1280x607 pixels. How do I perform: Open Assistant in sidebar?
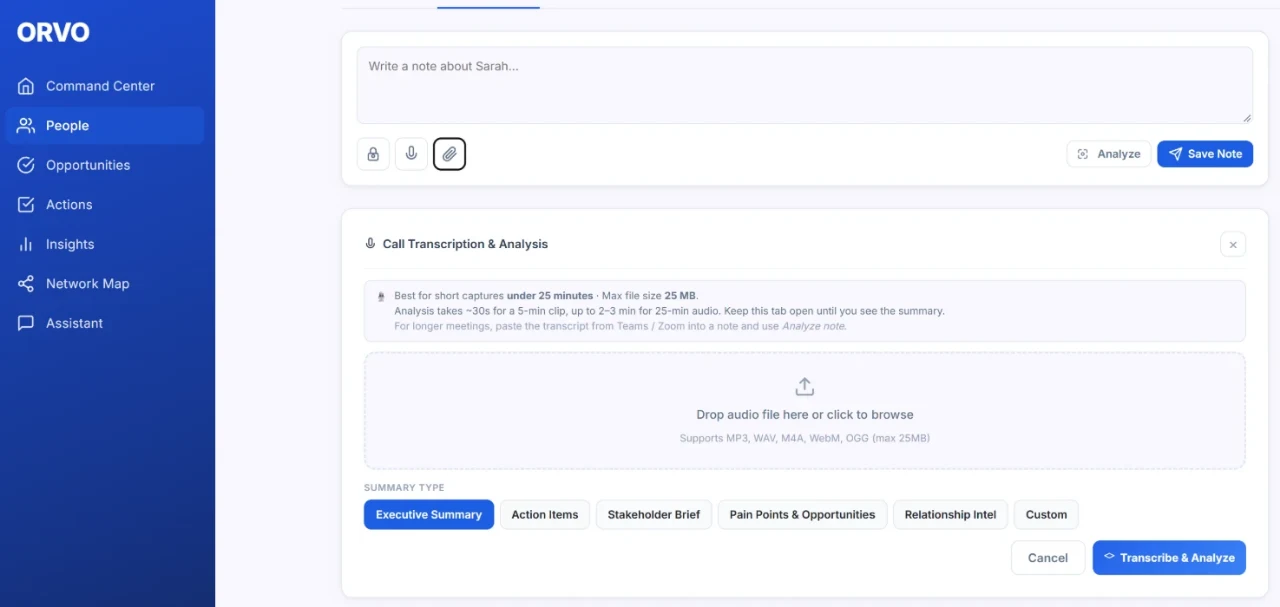pos(104,323)
